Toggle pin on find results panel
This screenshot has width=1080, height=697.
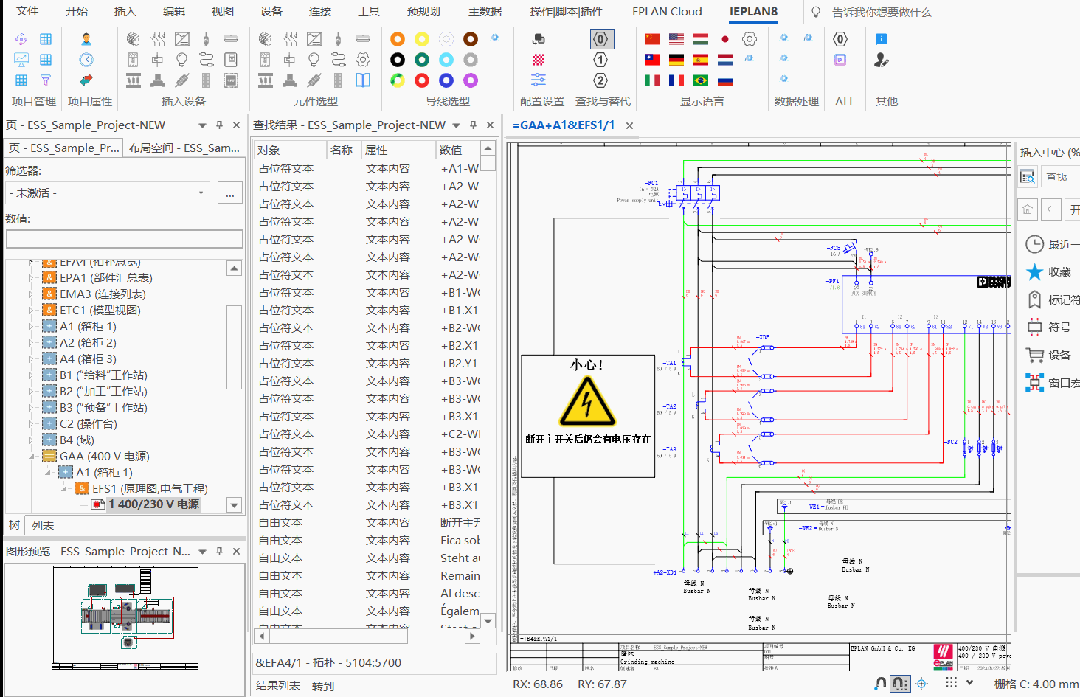click(x=473, y=126)
